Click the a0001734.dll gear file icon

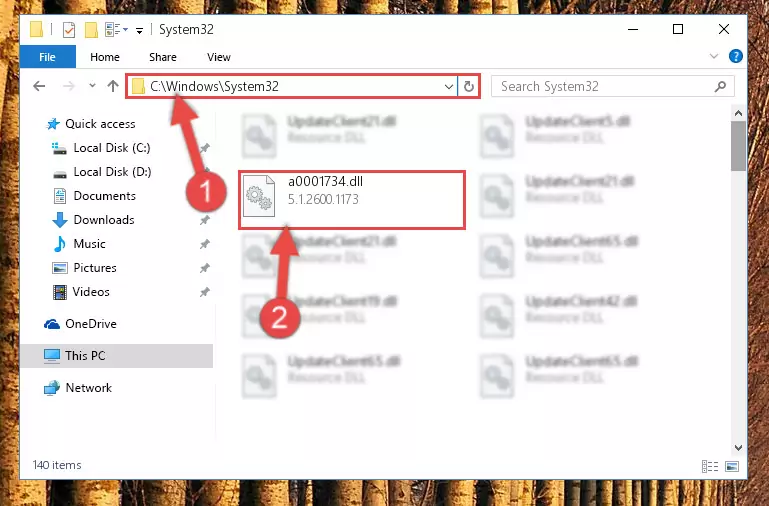click(259, 196)
